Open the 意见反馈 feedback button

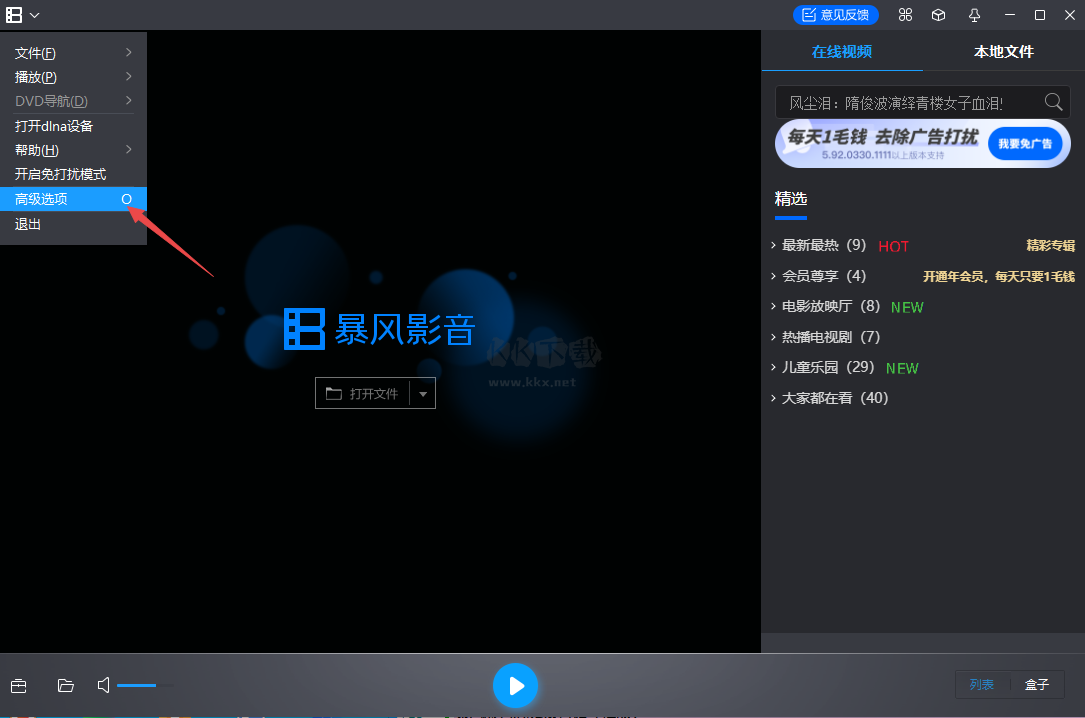pyautogui.click(x=835, y=15)
